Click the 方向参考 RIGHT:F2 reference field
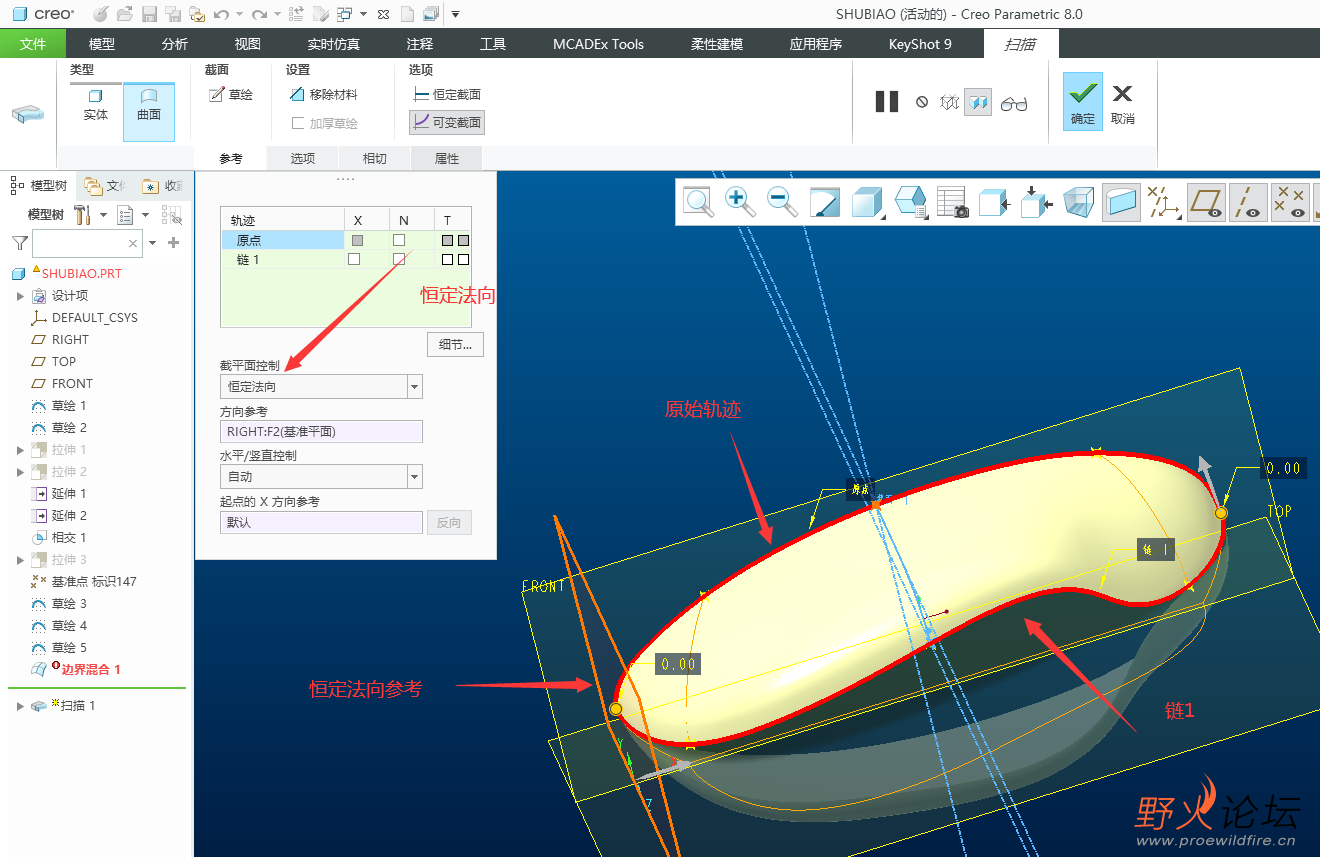 [x=321, y=432]
